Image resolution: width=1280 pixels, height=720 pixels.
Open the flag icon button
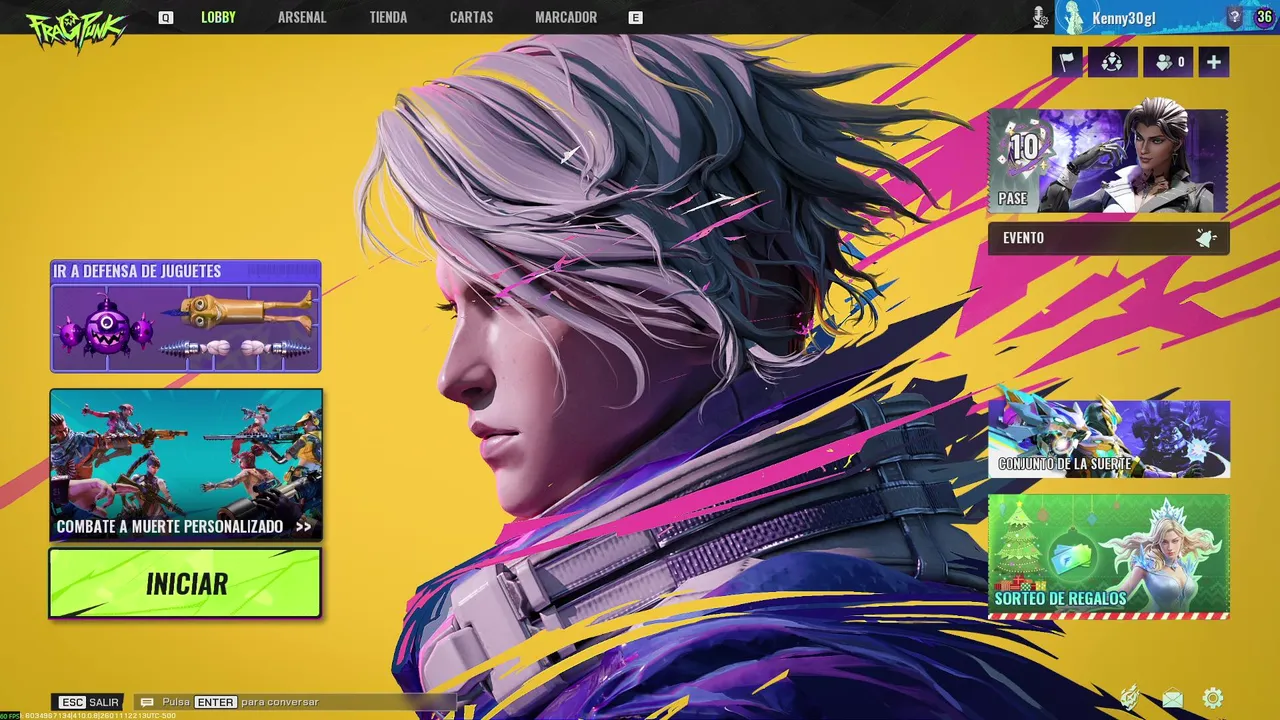[x=1067, y=62]
